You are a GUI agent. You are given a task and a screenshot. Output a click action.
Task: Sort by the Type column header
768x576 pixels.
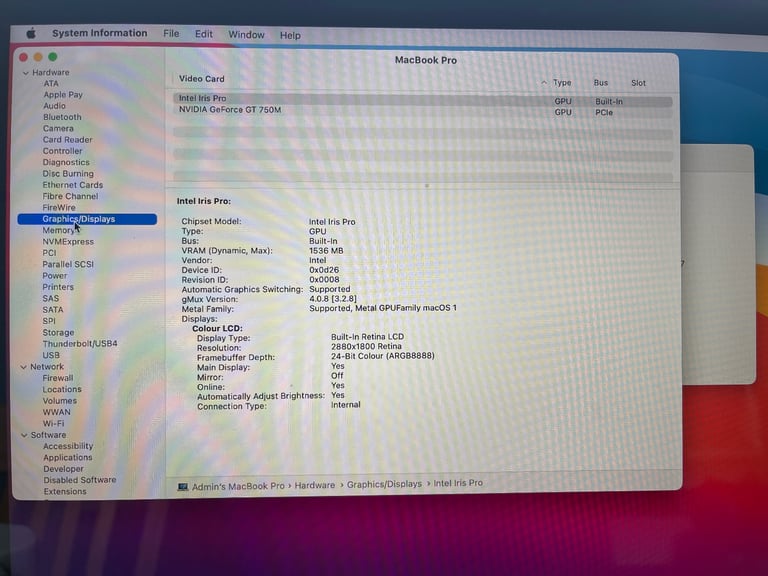562,83
